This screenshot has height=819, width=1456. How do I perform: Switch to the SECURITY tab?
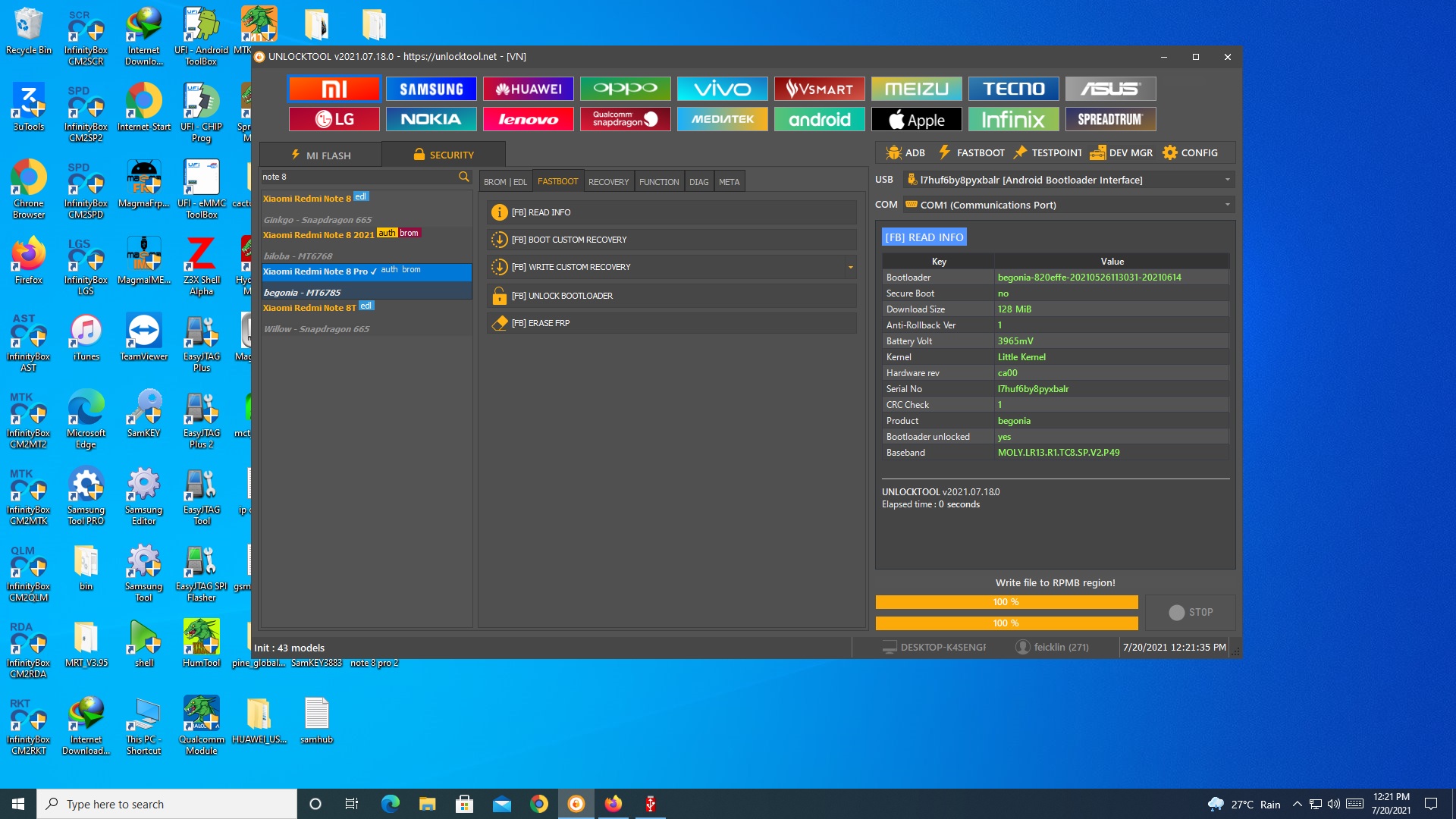tap(444, 155)
